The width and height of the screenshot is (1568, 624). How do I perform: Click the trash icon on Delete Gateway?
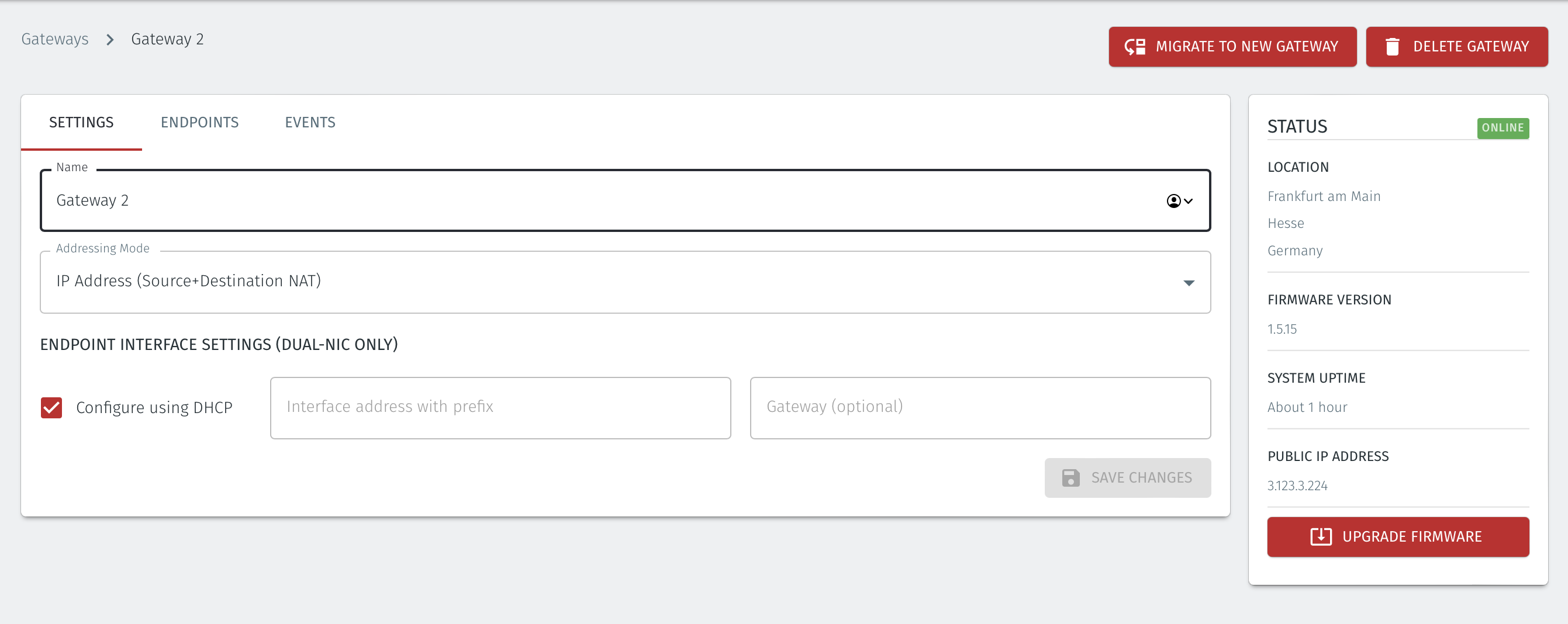coord(1392,47)
